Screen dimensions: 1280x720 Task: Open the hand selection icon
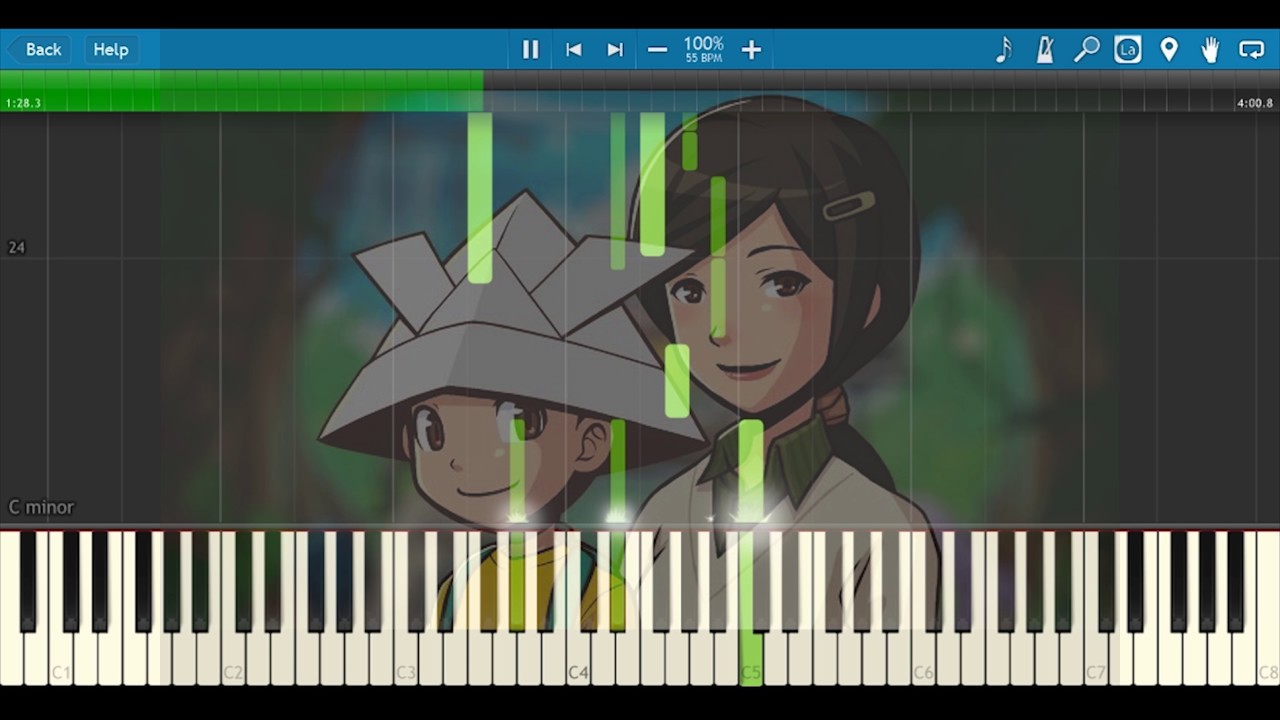[x=1210, y=49]
